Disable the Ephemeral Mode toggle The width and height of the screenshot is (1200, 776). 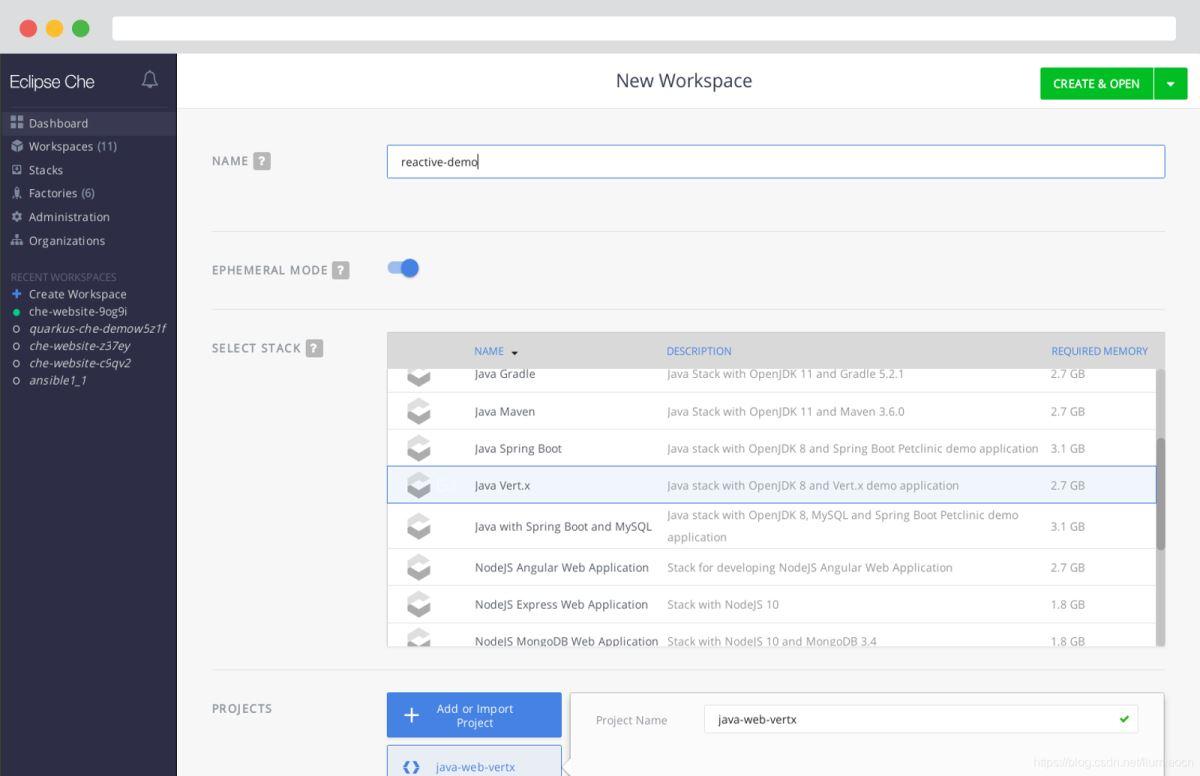tap(403, 268)
